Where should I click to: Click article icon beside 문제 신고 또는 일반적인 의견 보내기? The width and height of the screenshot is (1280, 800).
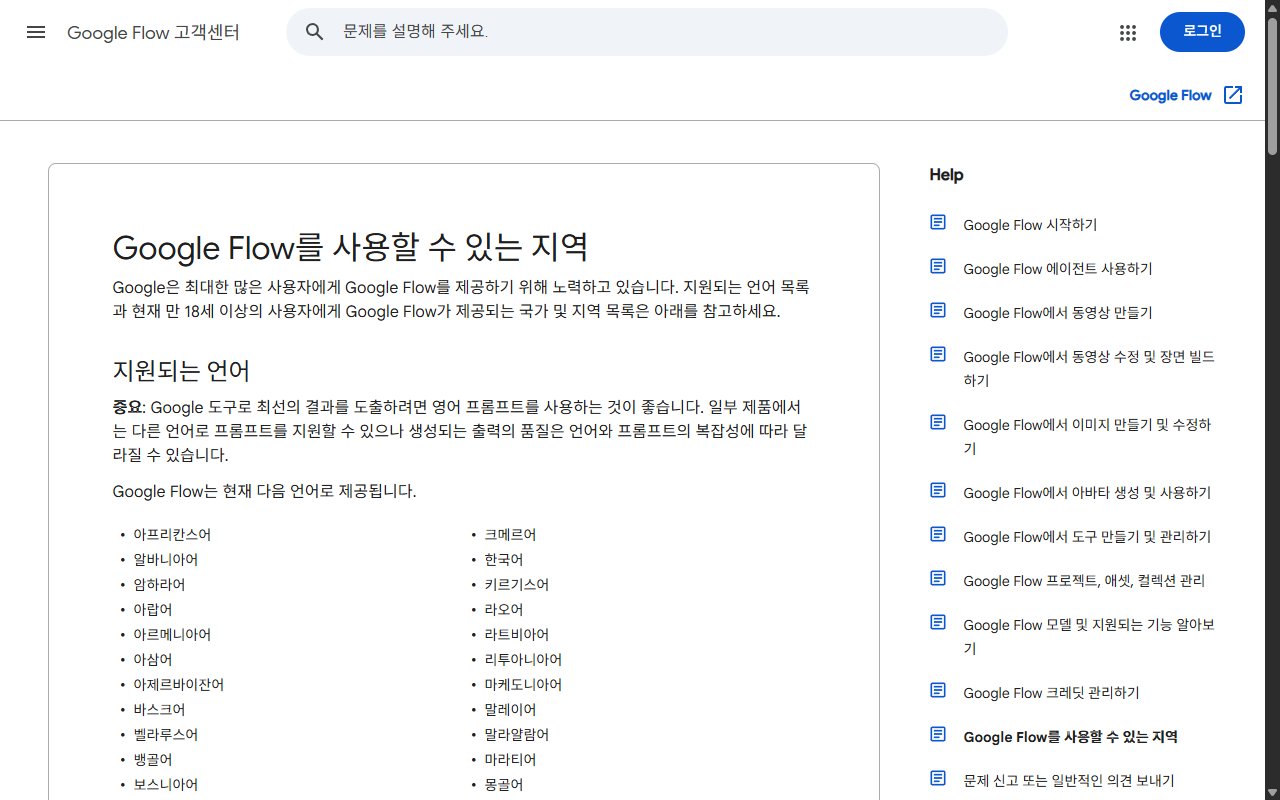[938, 778]
